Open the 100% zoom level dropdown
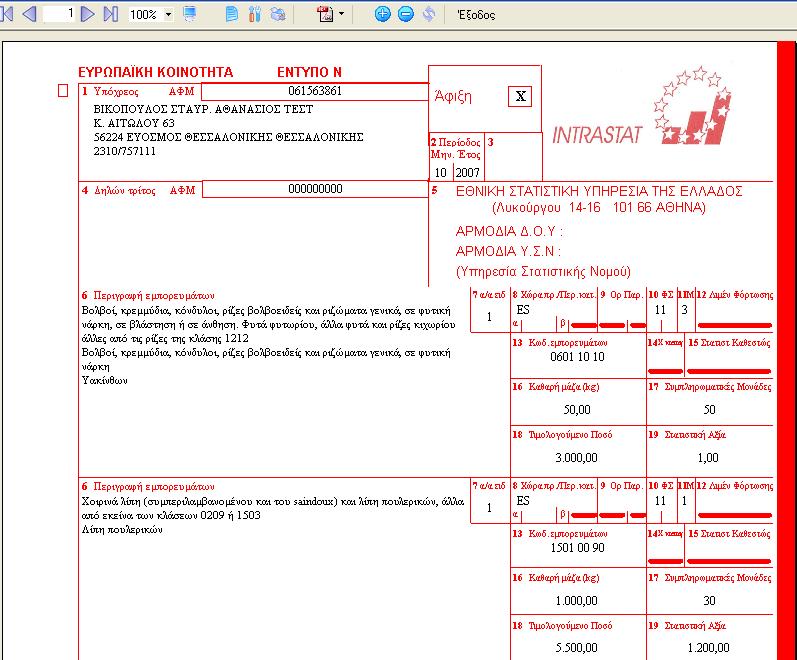Viewport: 797px width, 660px height. [169, 15]
